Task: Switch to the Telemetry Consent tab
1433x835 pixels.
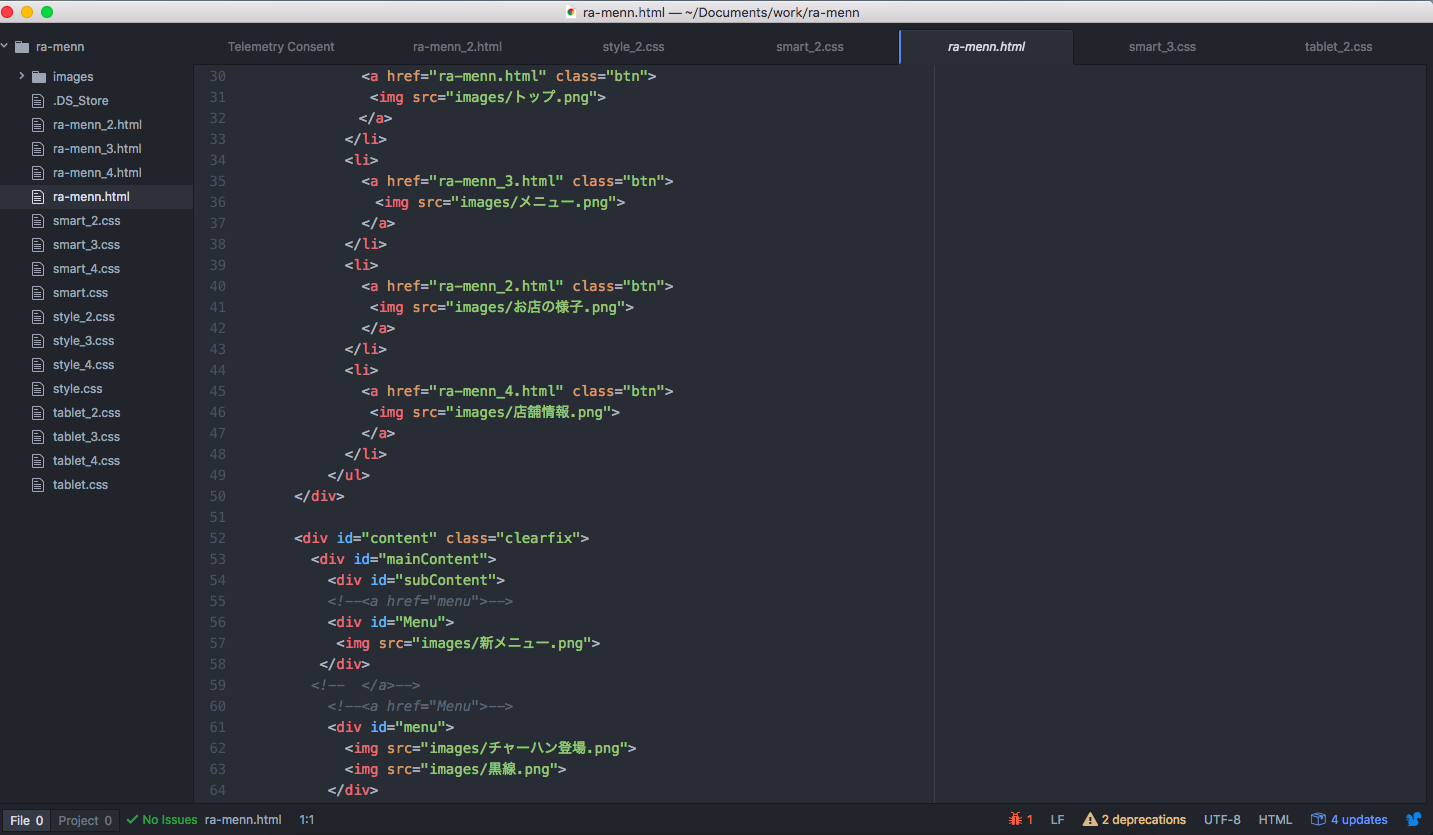Action: [281, 47]
